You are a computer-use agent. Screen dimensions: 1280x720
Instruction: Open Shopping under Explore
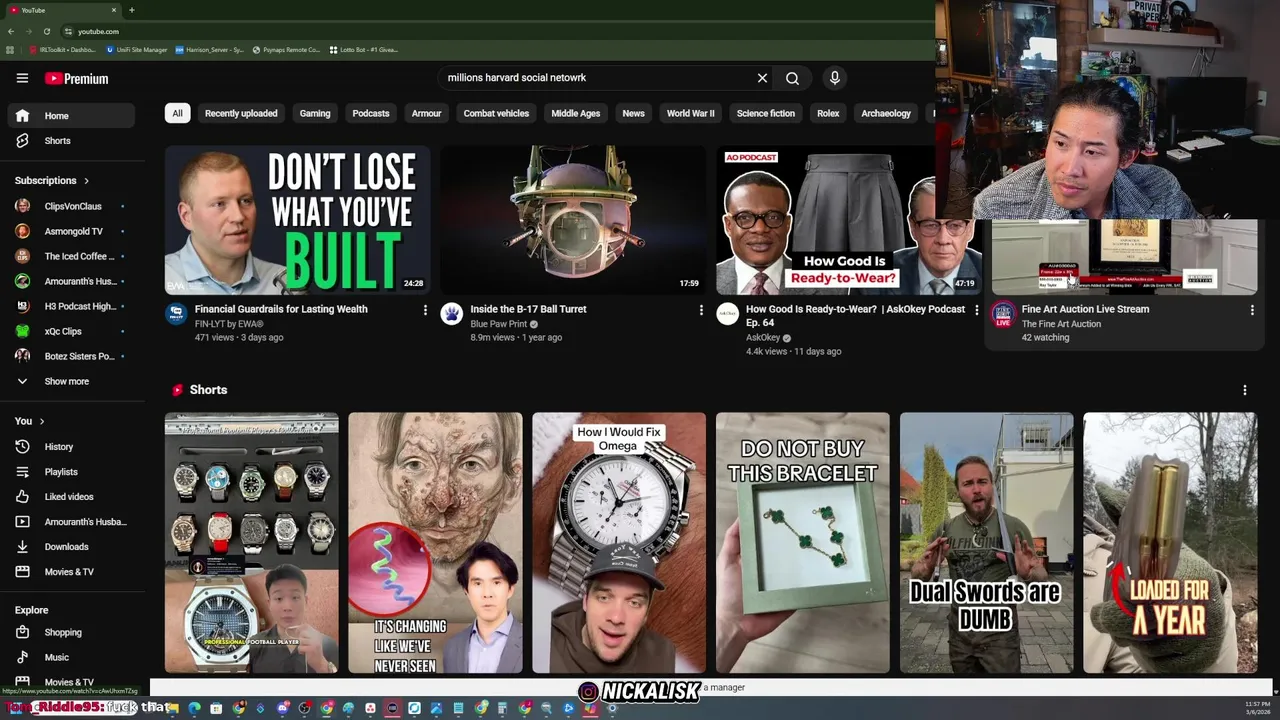[71, 633]
